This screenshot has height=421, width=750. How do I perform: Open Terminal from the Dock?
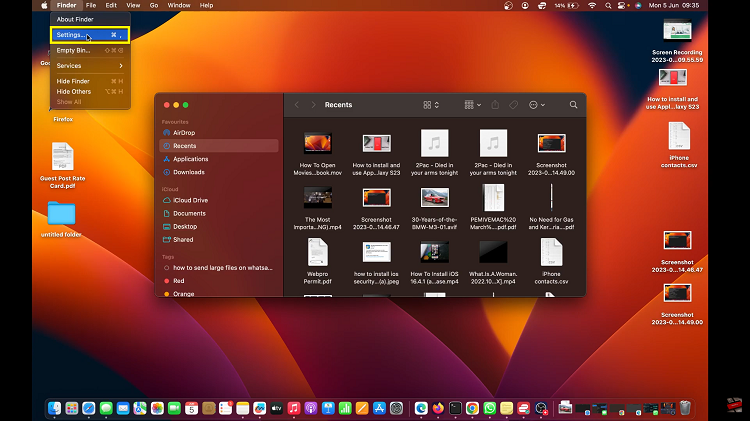tap(455, 408)
